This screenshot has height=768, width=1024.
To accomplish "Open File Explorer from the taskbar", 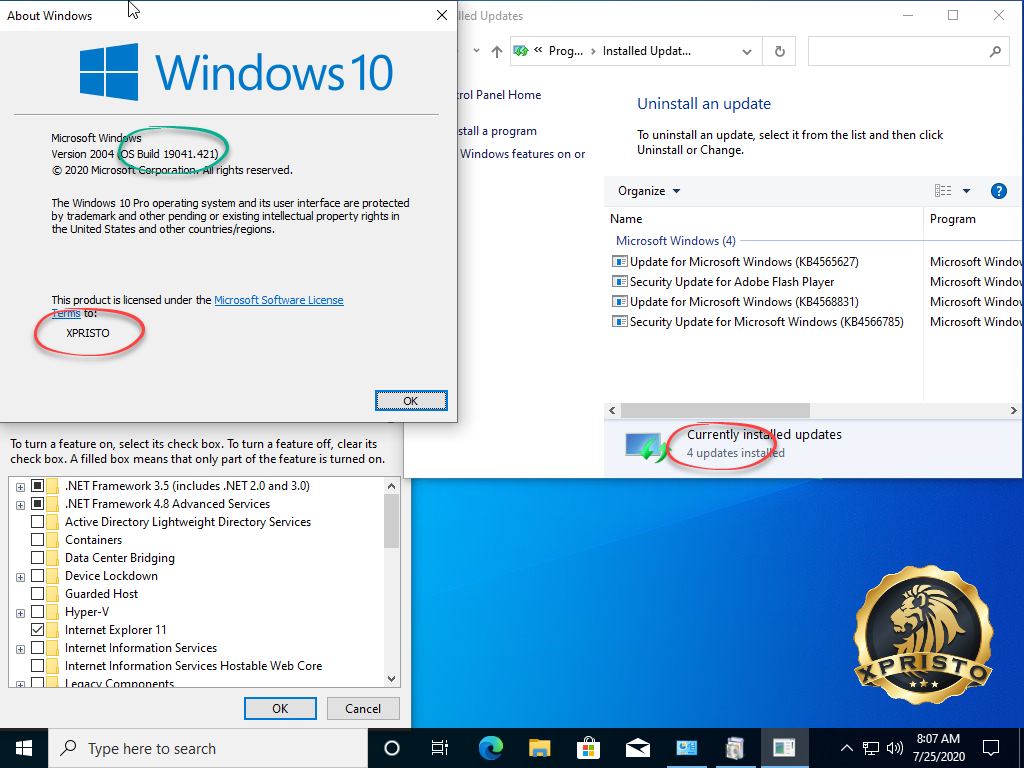I will (x=539, y=748).
